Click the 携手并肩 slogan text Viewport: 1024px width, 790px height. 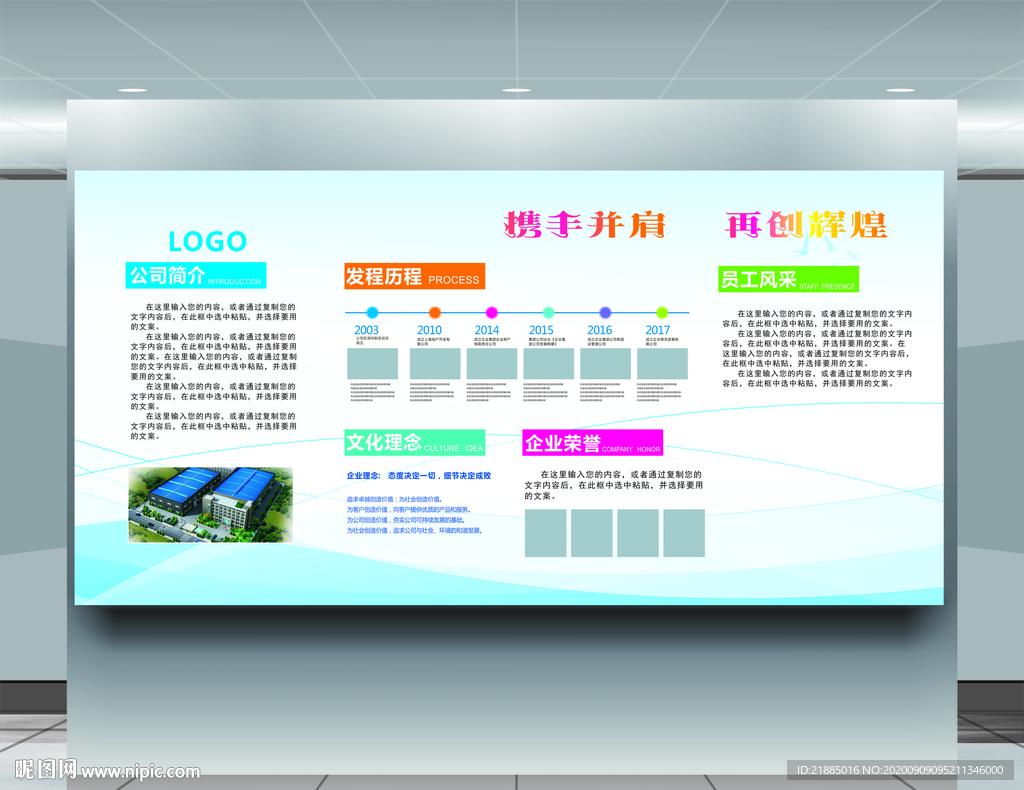[584, 225]
